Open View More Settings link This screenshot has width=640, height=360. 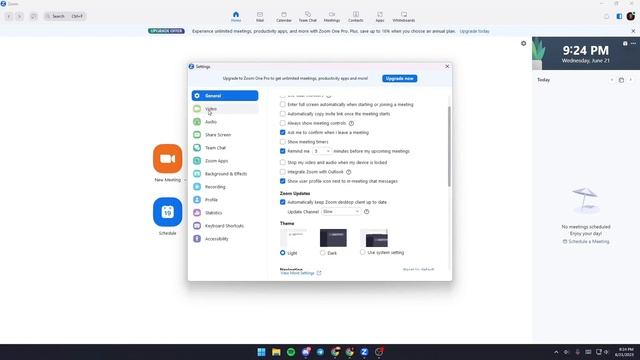[x=300, y=273]
